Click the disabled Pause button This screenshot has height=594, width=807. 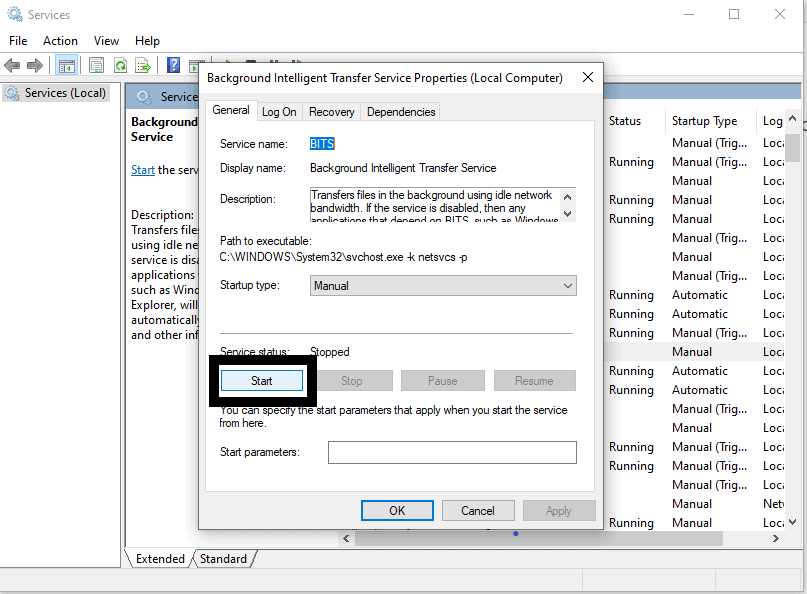click(x=443, y=381)
